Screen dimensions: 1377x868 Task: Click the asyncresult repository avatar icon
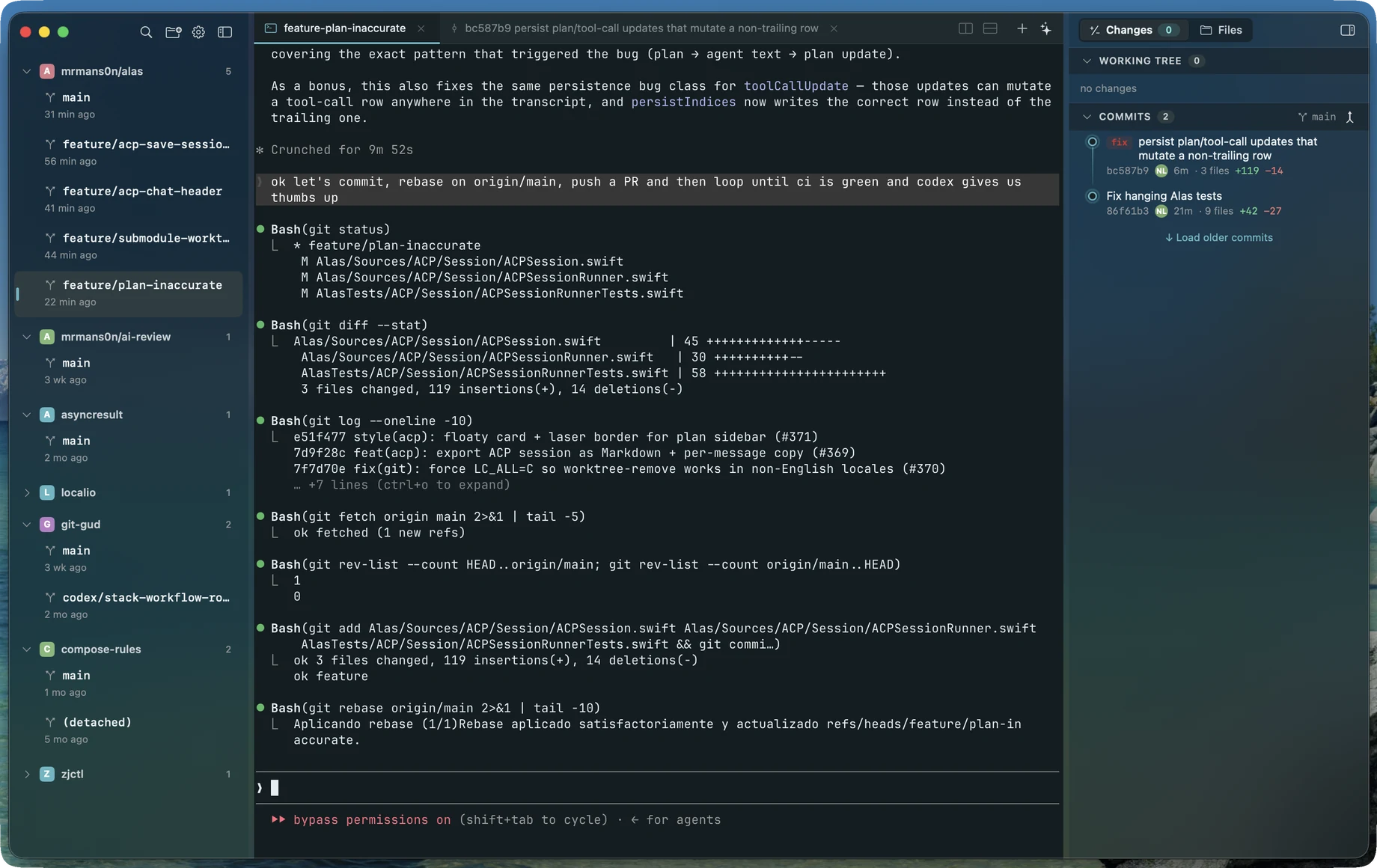tap(47, 415)
